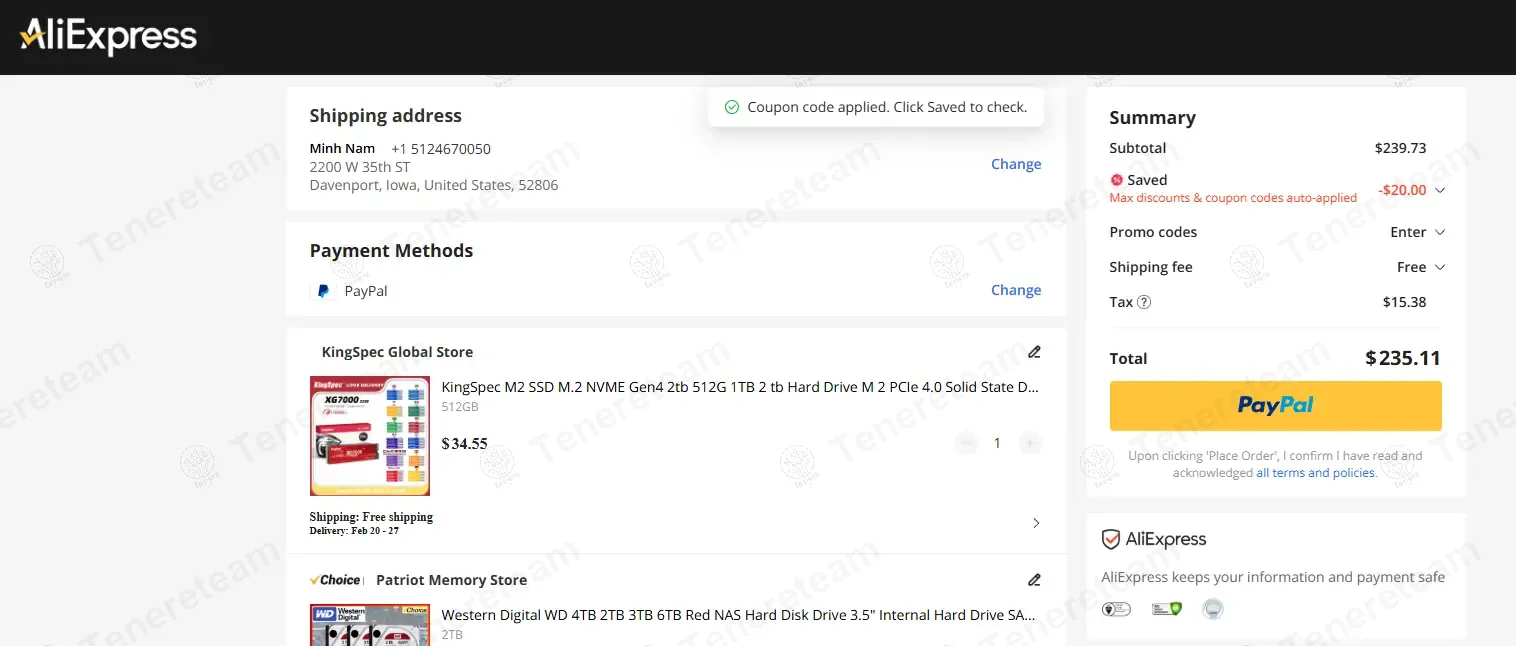The height and width of the screenshot is (646, 1516).
Task: Click the -$20.00 saved amount
Action: [1402, 190]
